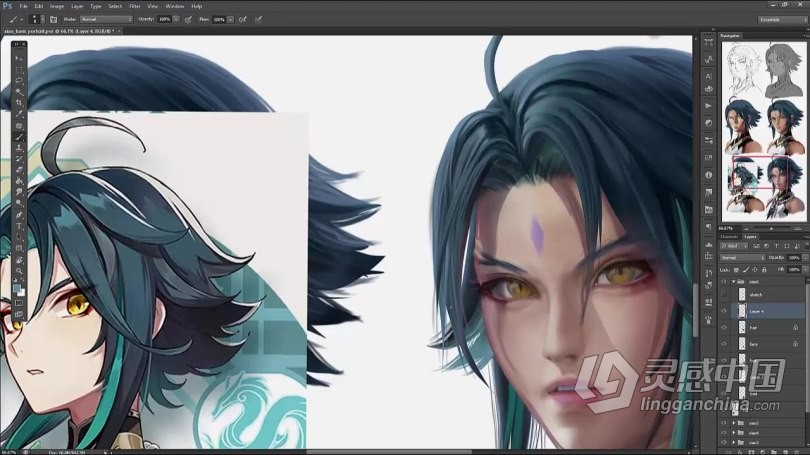Open layer blend mode Normal dropdown
Viewport: 810px width, 455px height.
point(742,258)
